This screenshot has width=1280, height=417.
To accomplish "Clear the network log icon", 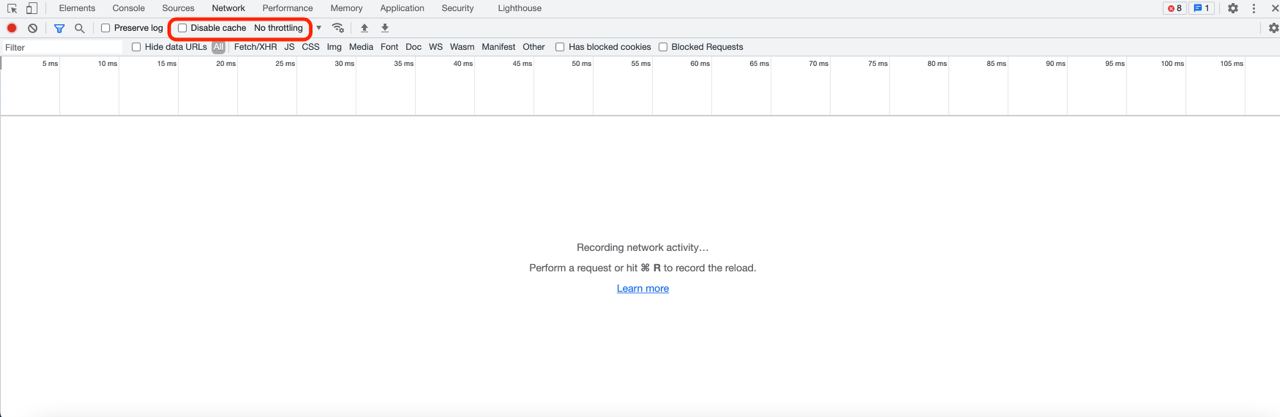I will tap(33, 28).
